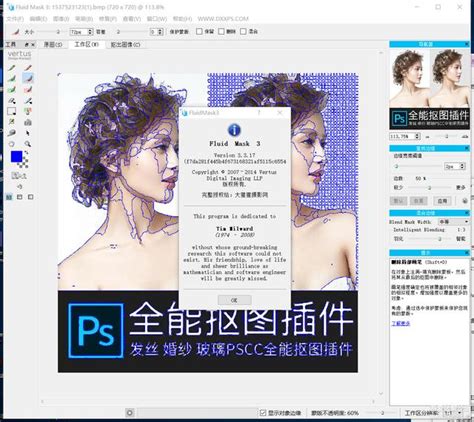The height and width of the screenshot is (422, 474).
Task: Open the Blend Mask Width dropdown
Action: pyautogui.click(x=453, y=222)
